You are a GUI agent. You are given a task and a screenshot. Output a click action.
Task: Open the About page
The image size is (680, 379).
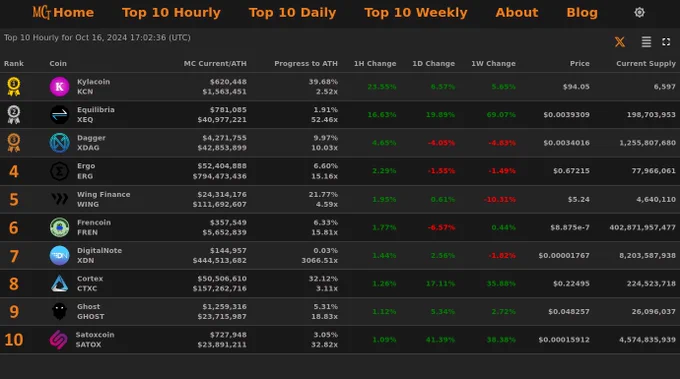point(517,13)
